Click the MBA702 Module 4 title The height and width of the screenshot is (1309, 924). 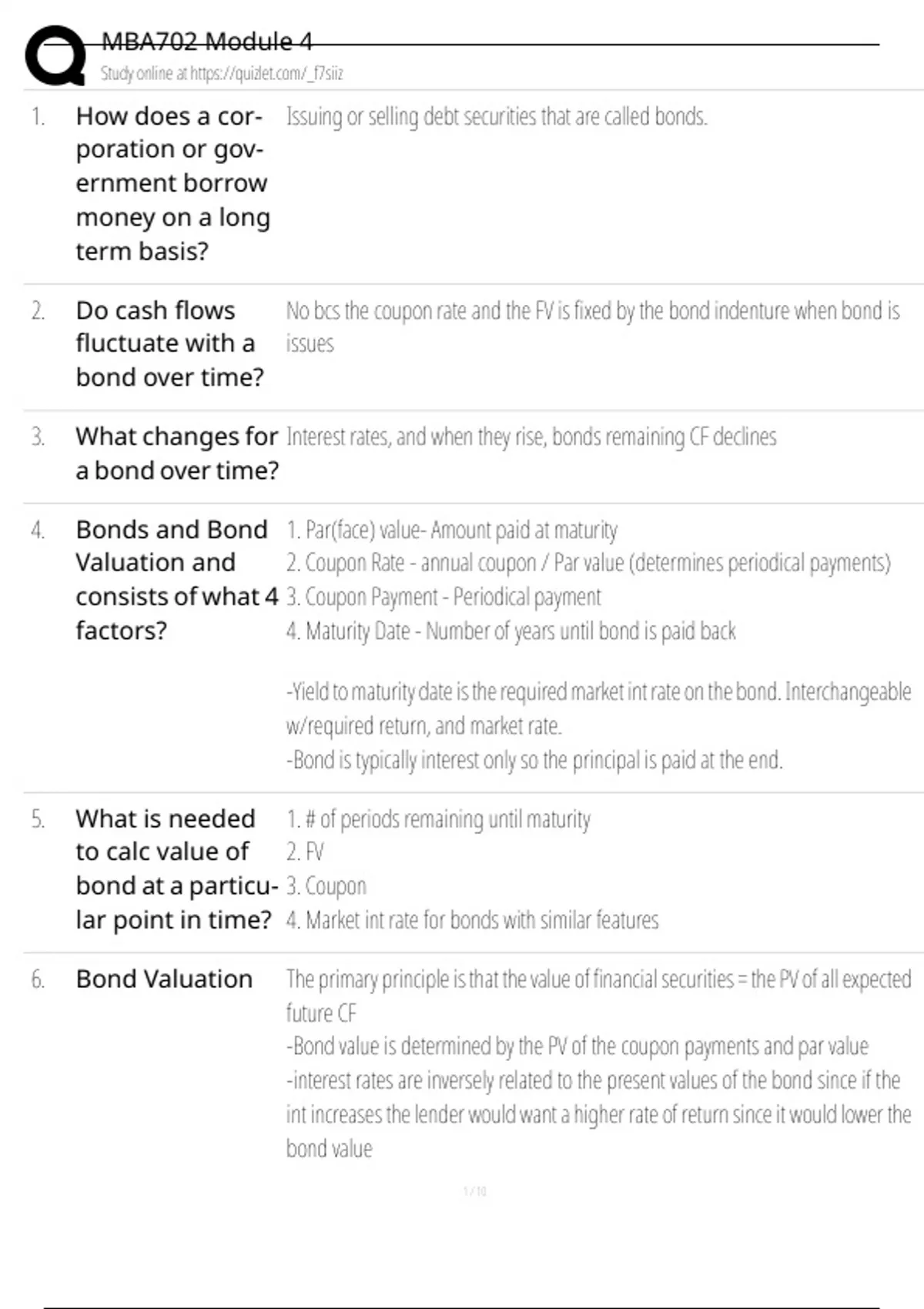click(x=206, y=42)
